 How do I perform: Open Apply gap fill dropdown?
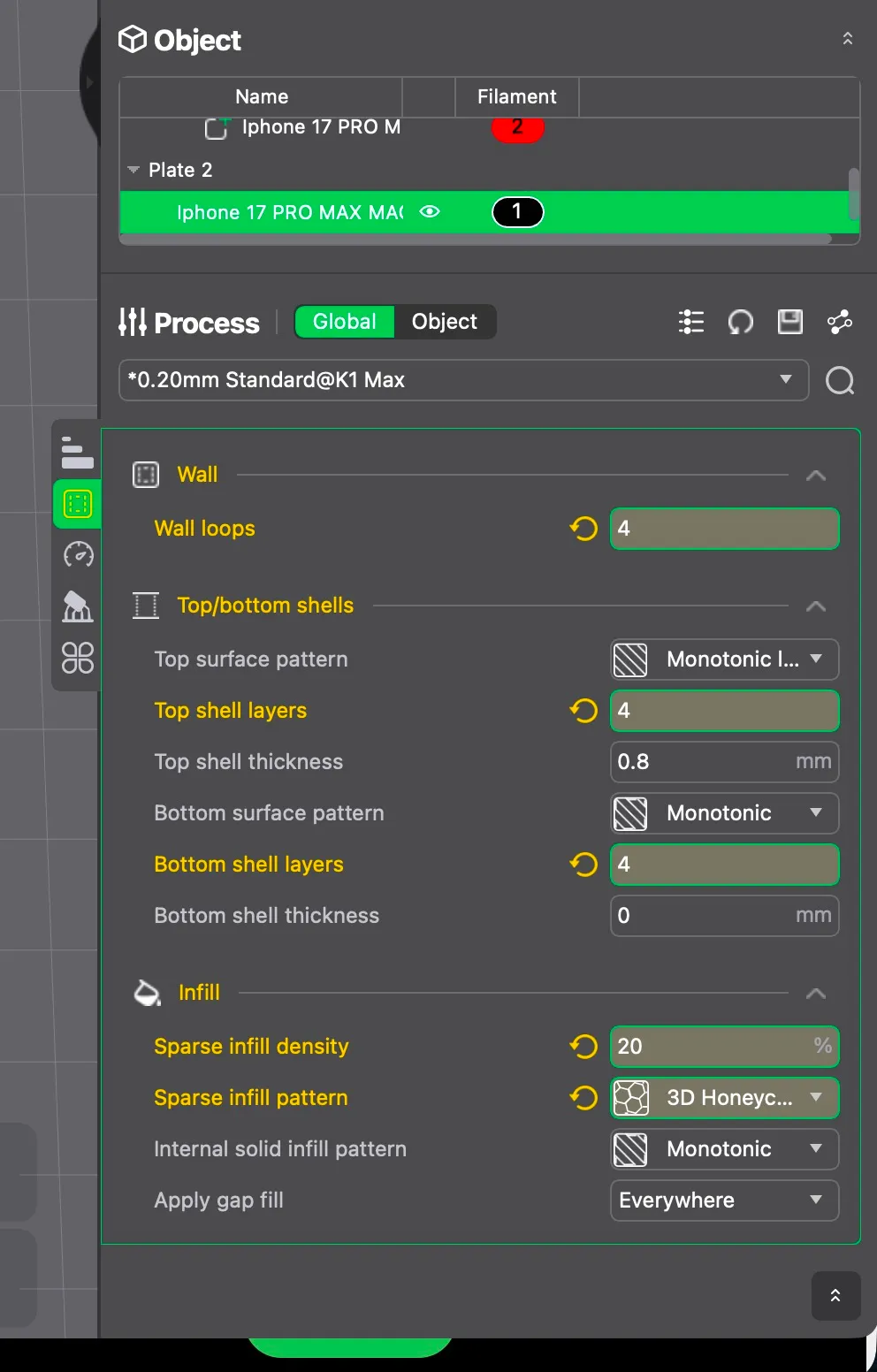(x=724, y=1200)
